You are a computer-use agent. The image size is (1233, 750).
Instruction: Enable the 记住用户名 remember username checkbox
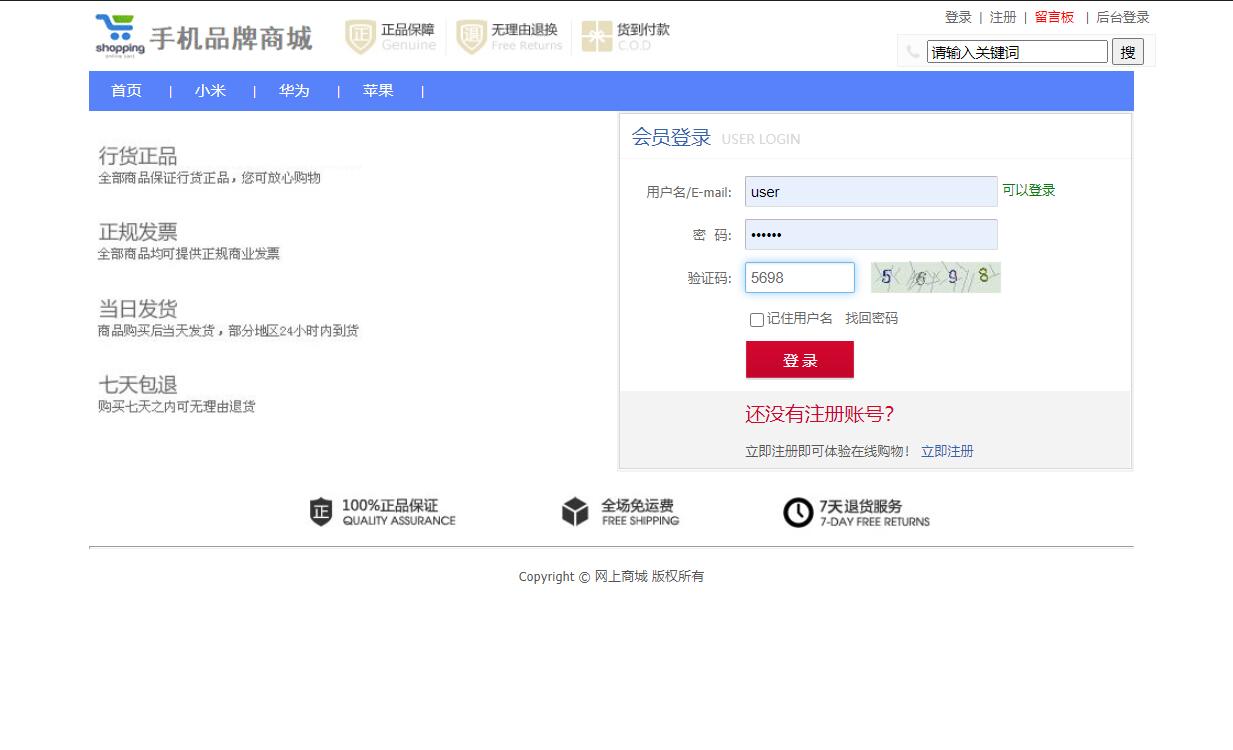pyautogui.click(x=756, y=319)
